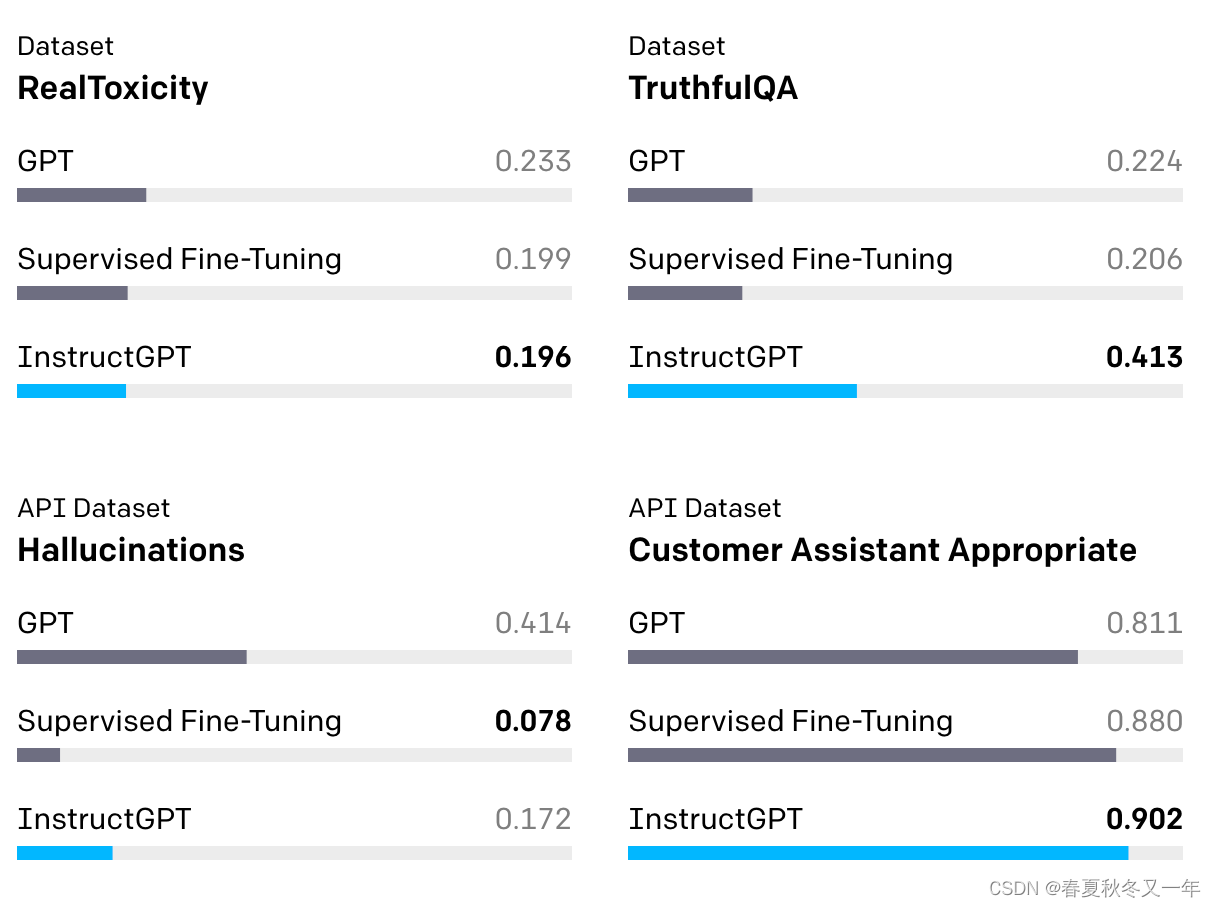Image resolution: width=1216 pixels, height=908 pixels.
Task: Click the Hallucinations heading
Action: [131, 550]
